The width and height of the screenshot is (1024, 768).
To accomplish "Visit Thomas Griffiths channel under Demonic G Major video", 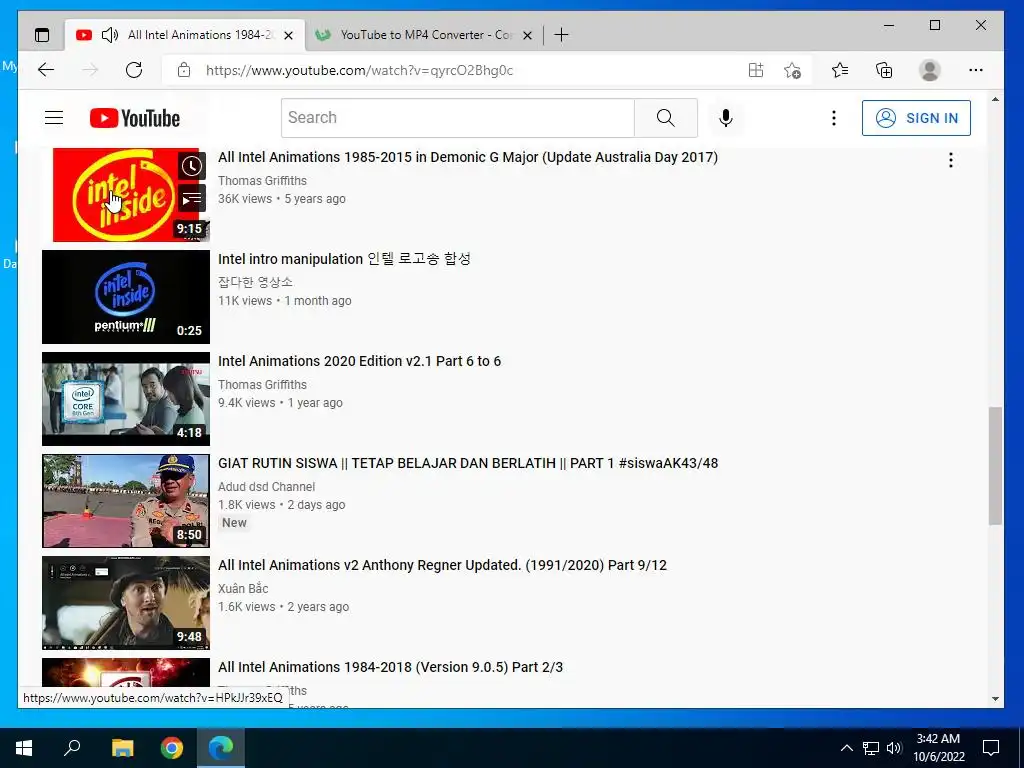I will (x=262, y=181).
